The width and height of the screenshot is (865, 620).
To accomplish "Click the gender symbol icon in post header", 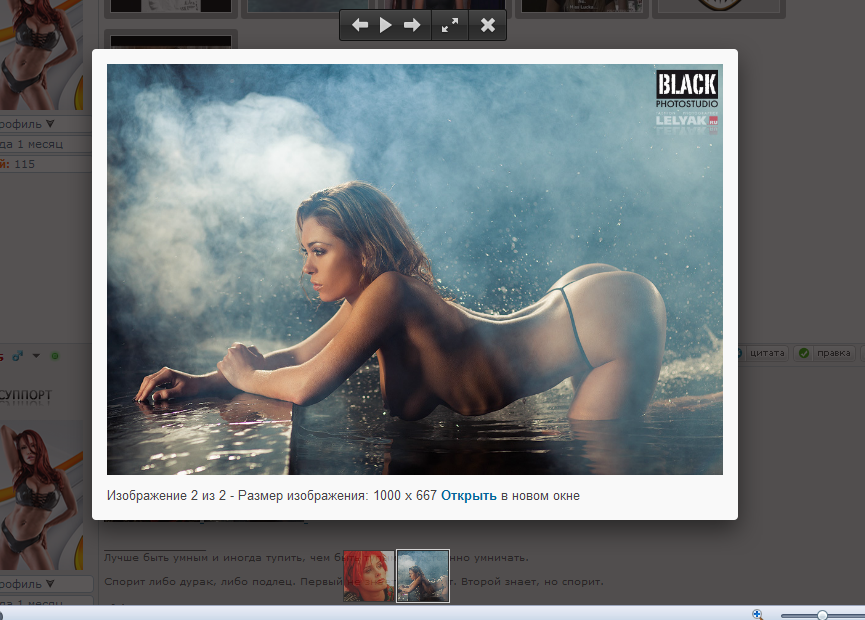I will tap(19, 355).
